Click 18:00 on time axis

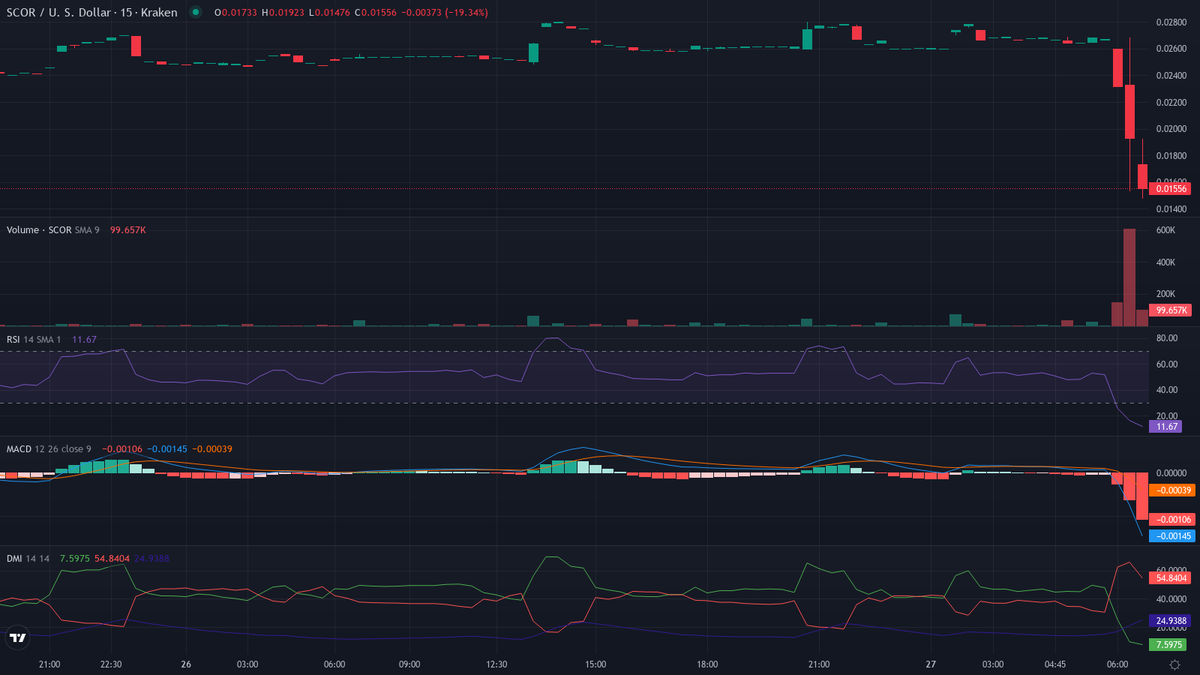point(707,664)
